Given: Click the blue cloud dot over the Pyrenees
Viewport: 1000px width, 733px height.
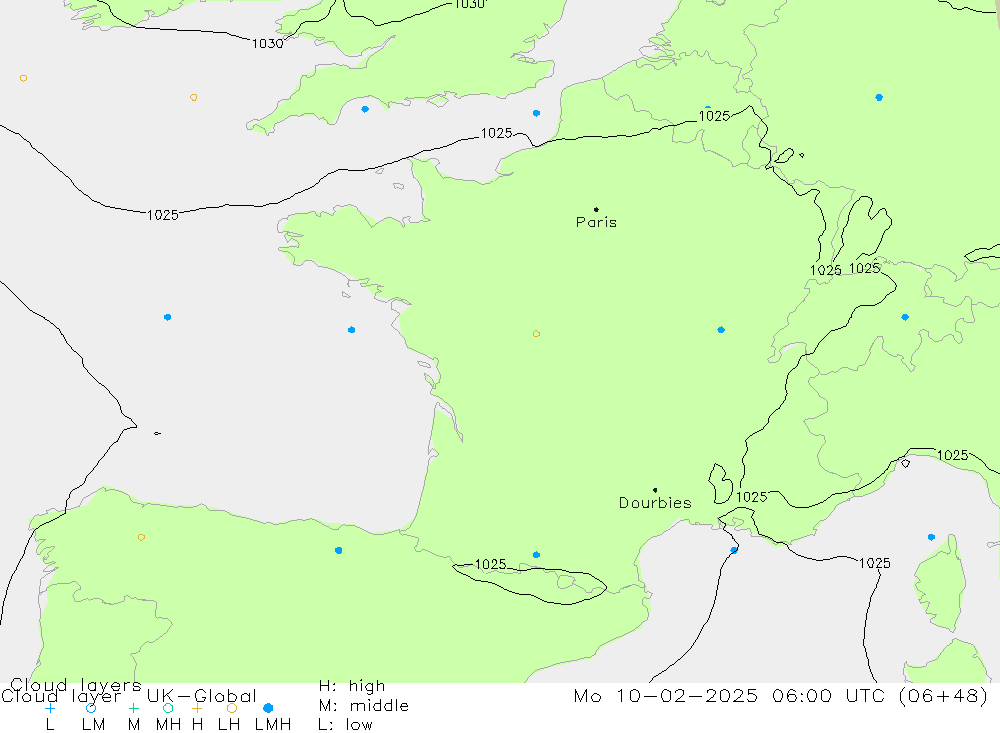Looking at the screenshot, I should 536,555.
